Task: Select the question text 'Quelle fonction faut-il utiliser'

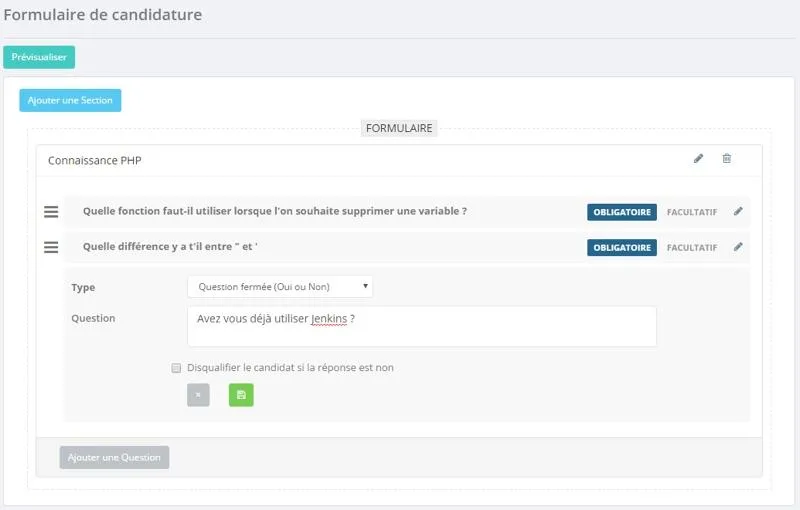Action: (274, 211)
